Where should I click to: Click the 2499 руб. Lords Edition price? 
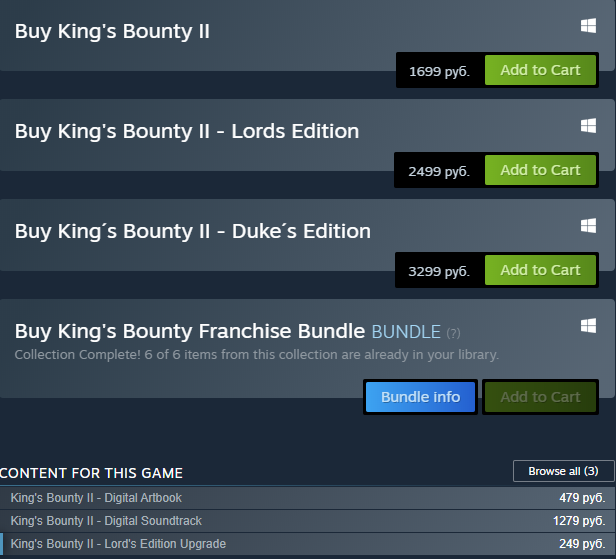(439, 171)
